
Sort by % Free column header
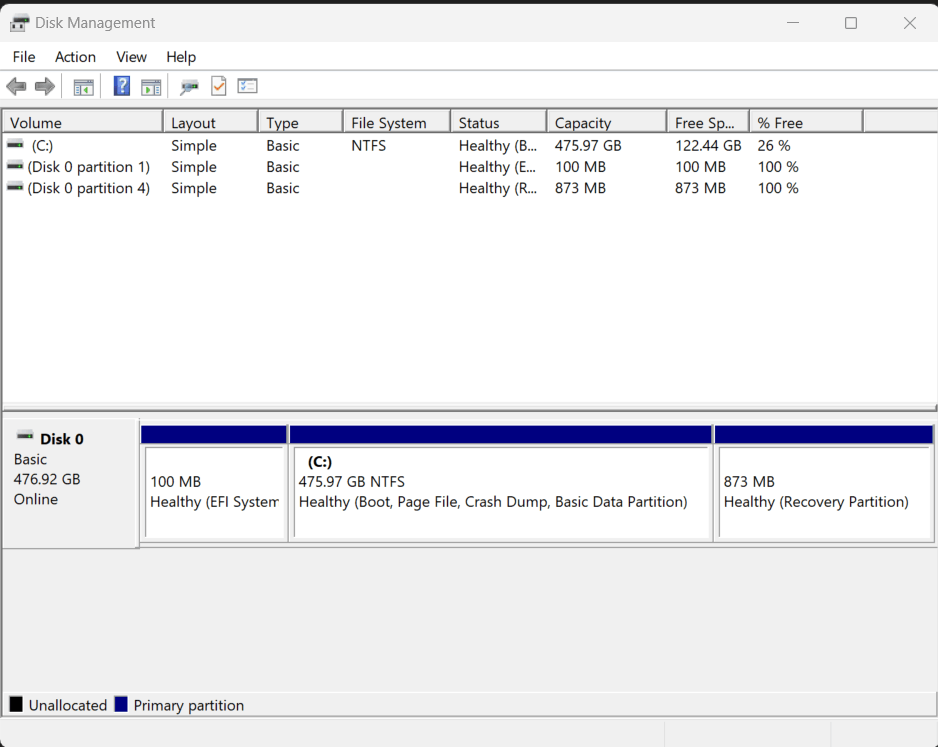point(806,123)
